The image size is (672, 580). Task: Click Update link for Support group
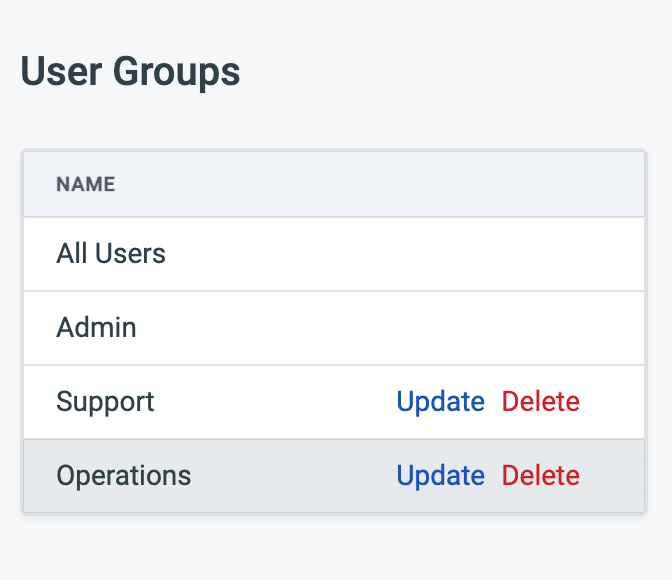440,402
